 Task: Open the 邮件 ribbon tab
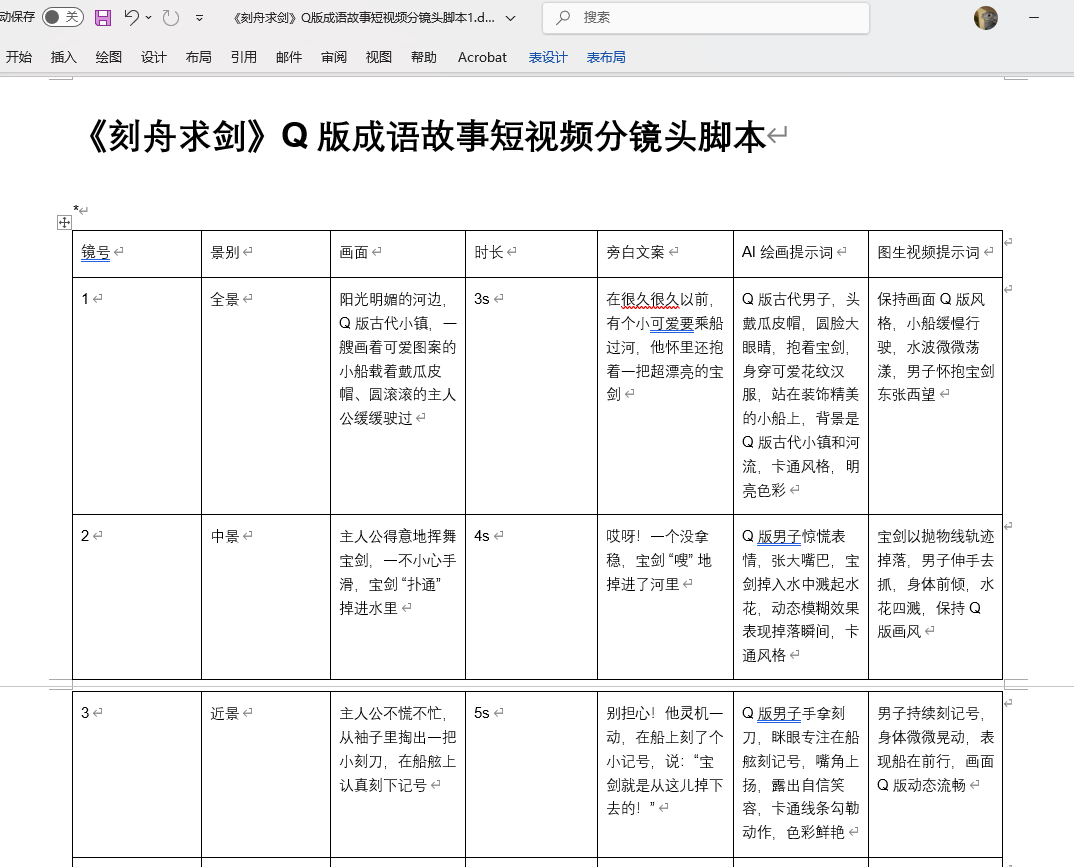(289, 58)
